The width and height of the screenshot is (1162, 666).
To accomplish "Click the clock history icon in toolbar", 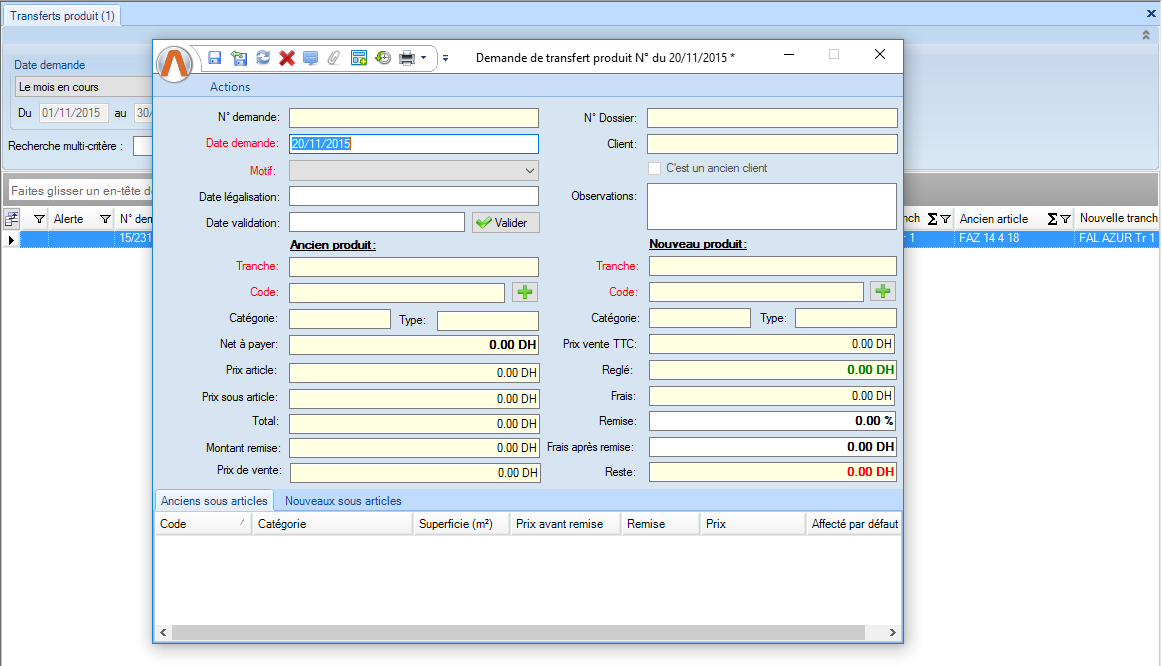I will 383,58.
